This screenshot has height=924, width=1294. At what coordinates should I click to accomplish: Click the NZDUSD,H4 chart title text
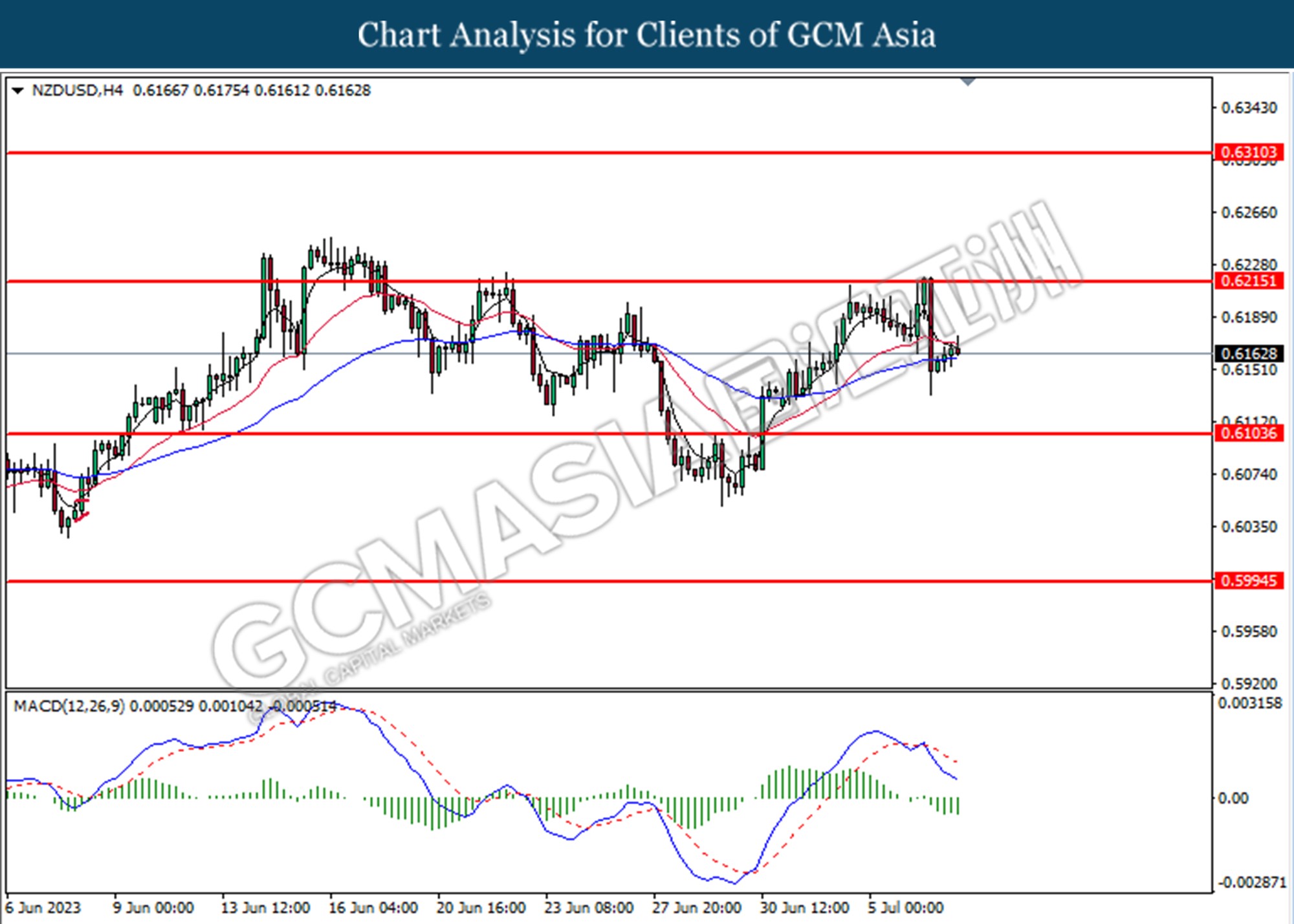[77, 91]
